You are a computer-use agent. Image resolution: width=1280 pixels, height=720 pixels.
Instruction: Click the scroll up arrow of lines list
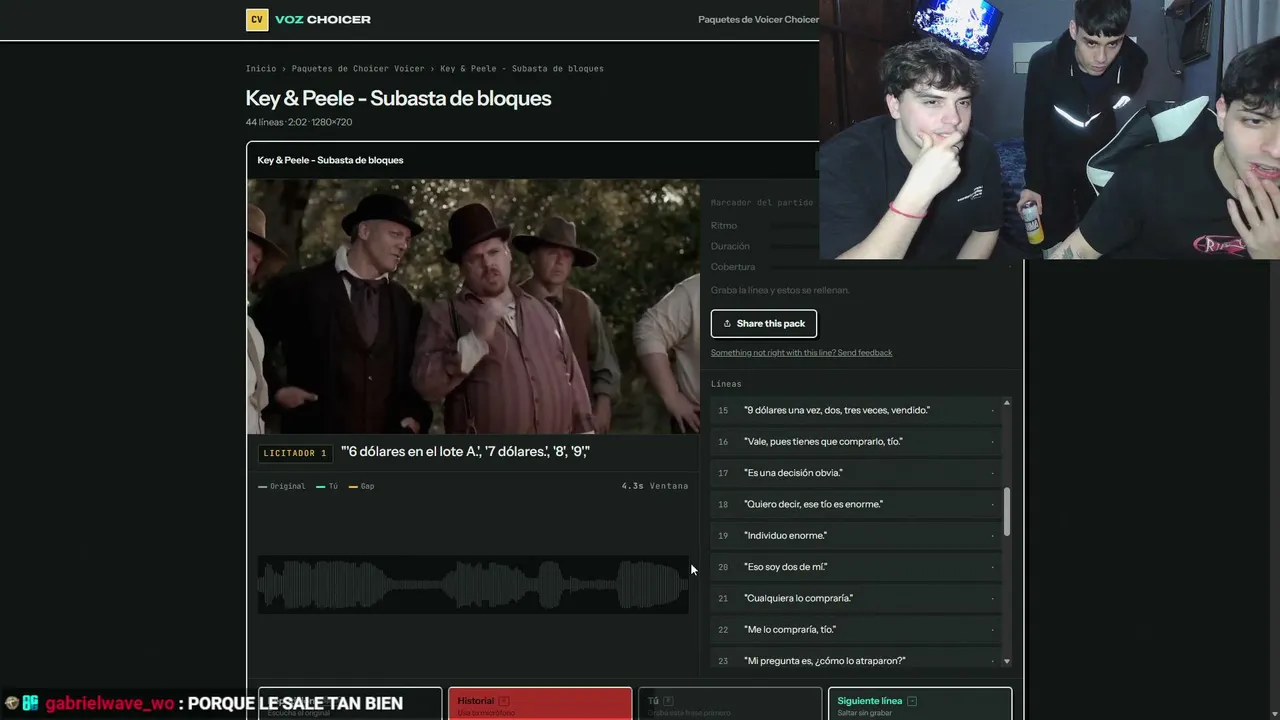point(1006,403)
